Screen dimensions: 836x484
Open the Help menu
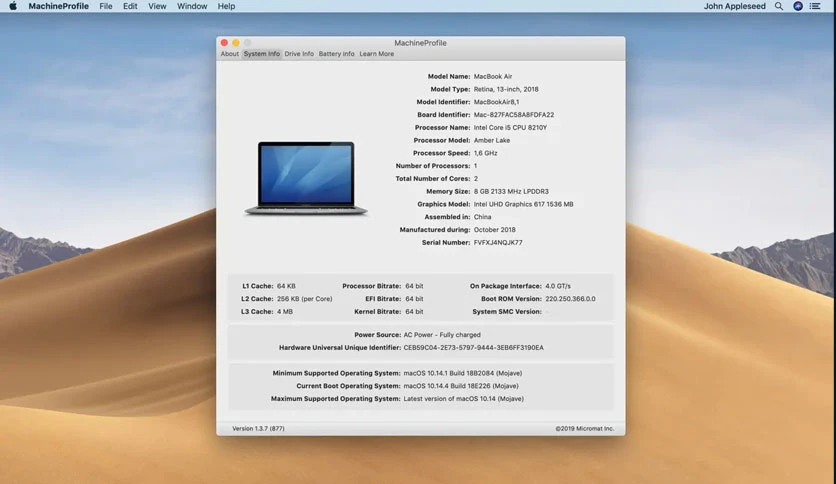coord(226,6)
